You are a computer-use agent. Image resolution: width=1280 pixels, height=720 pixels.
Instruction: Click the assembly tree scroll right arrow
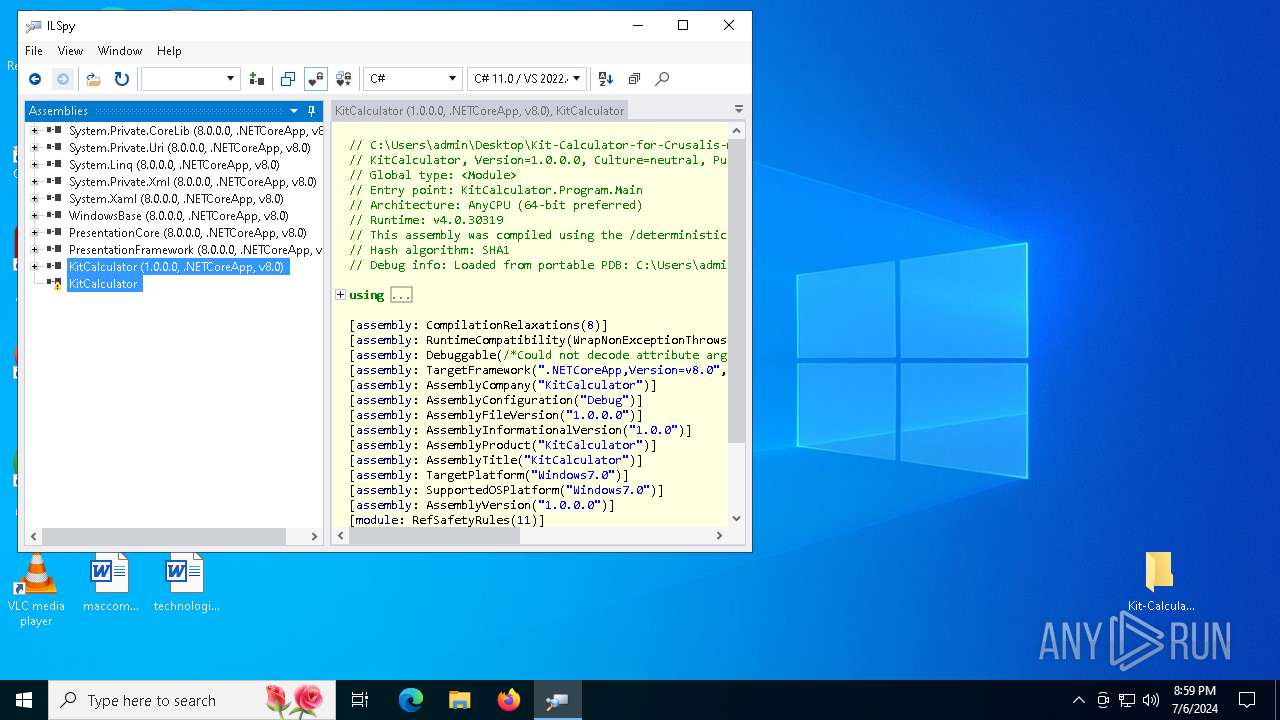tap(314, 537)
